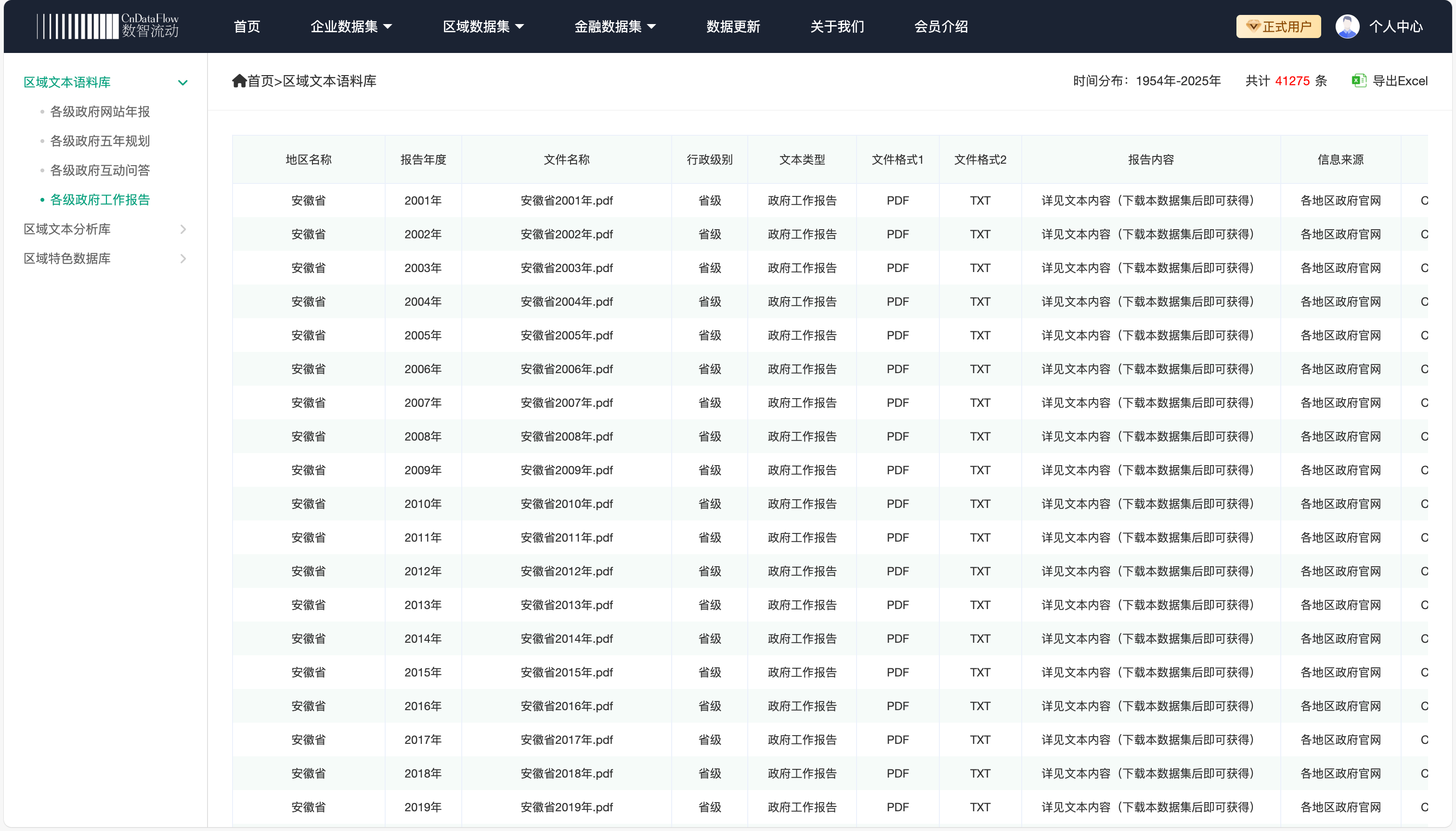Screen dimensions: 1456x831
Task: Open 关于我们 in top navigation
Action: 837,26
